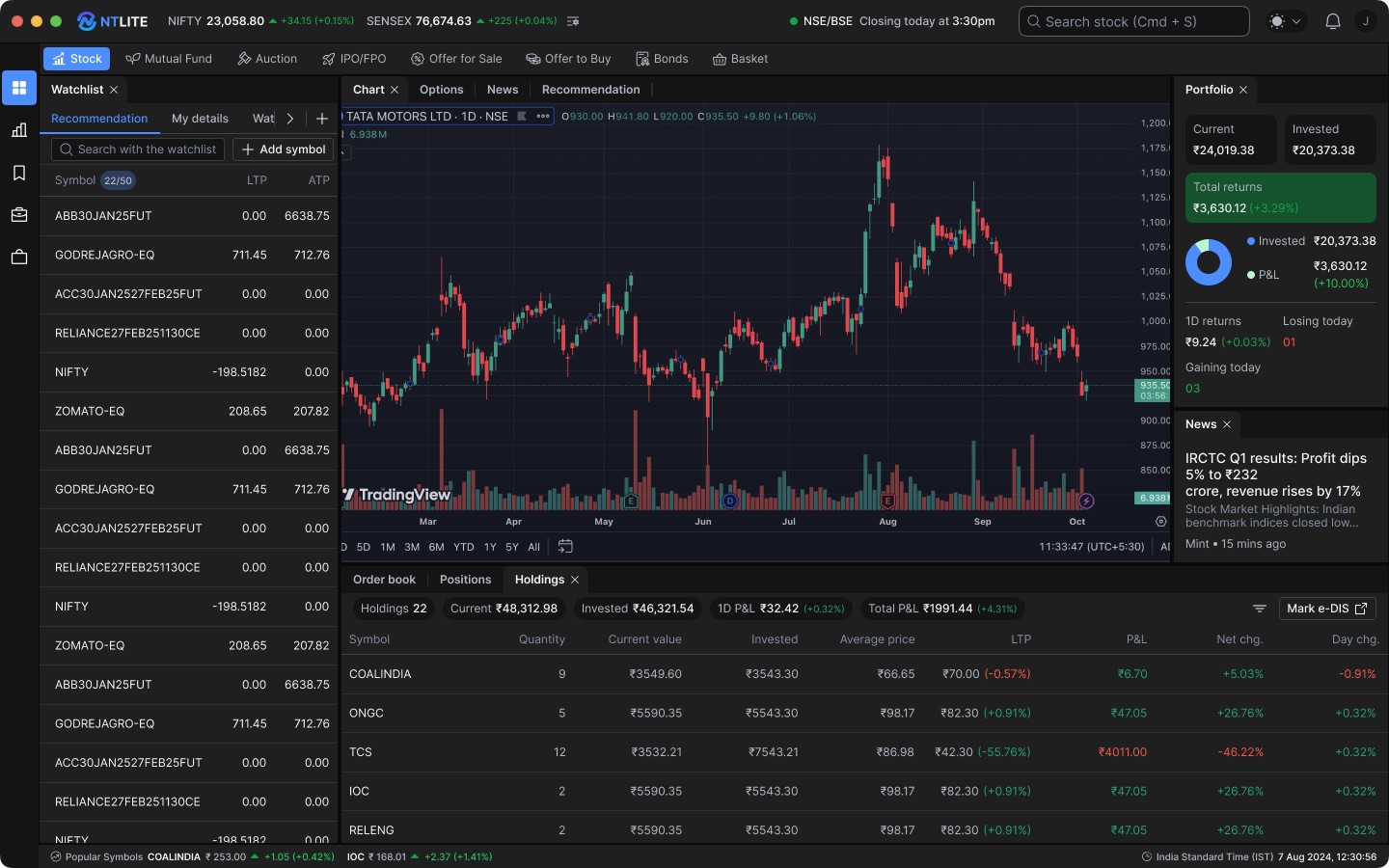This screenshot has height=868, width=1389.
Task: Select the YTD chart range
Action: point(464,547)
